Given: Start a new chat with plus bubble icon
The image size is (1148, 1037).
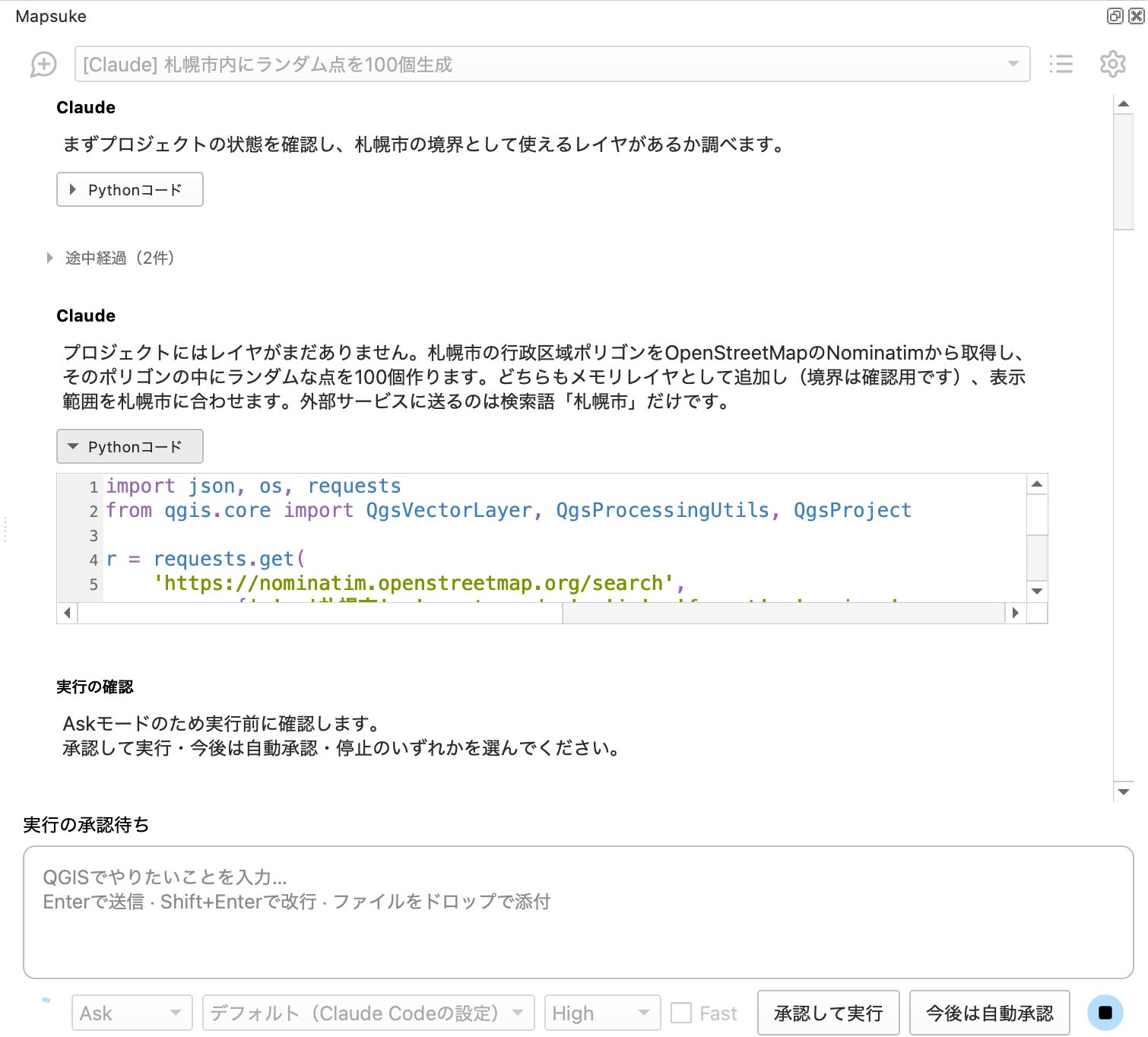Looking at the screenshot, I should [x=43, y=65].
